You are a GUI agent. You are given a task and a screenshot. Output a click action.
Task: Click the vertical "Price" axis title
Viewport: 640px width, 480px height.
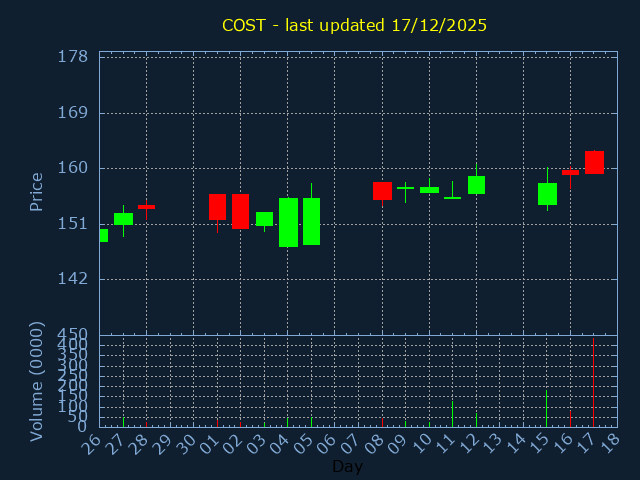(36, 192)
